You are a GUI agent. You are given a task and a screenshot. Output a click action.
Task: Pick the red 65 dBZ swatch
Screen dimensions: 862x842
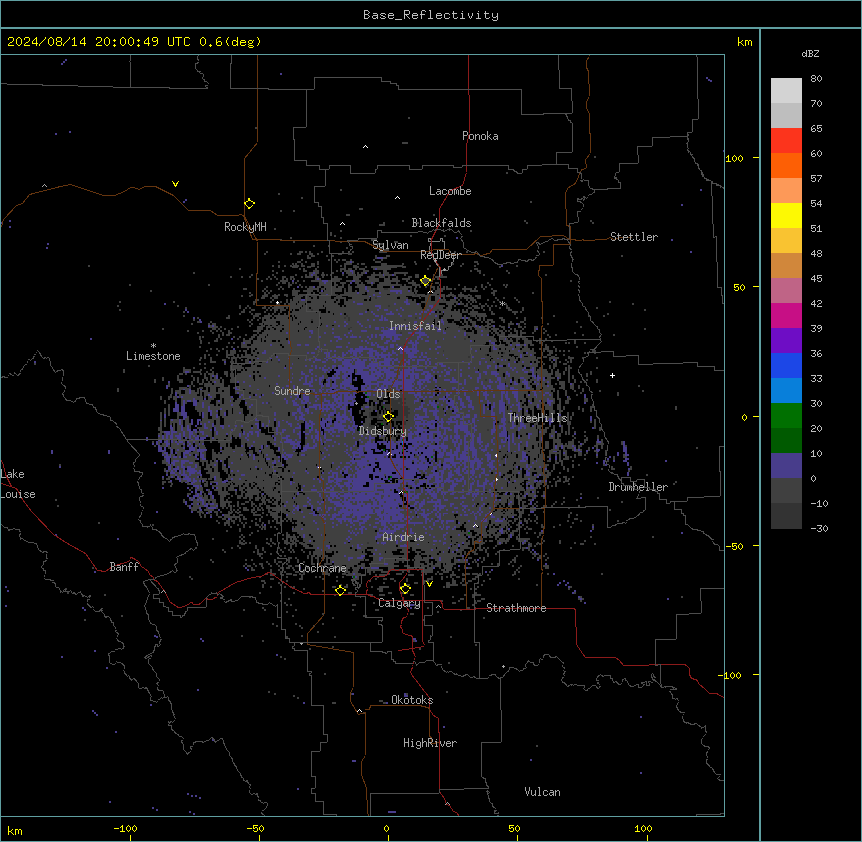coord(786,141)
